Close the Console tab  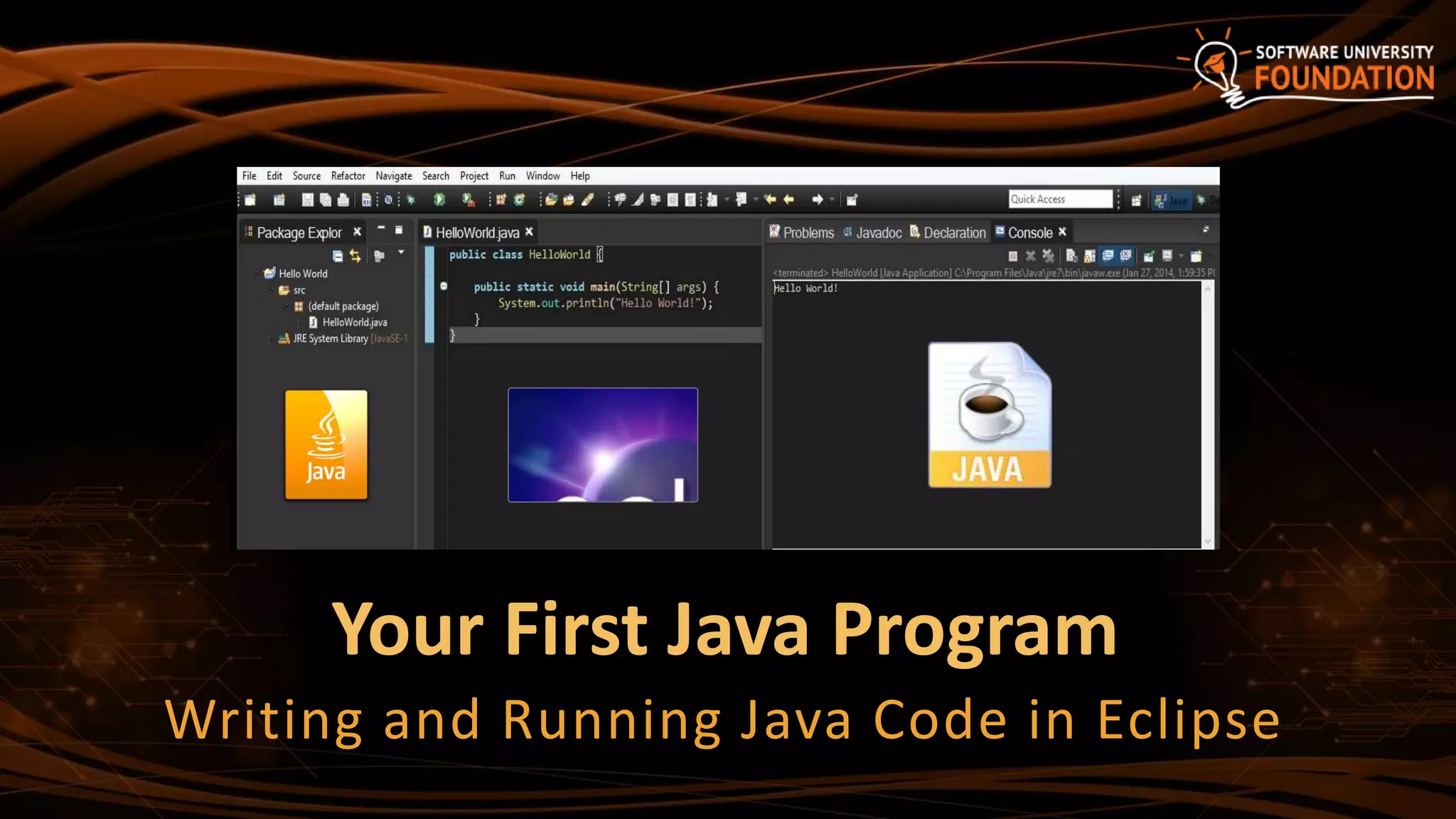click(x=1062, y=232)
